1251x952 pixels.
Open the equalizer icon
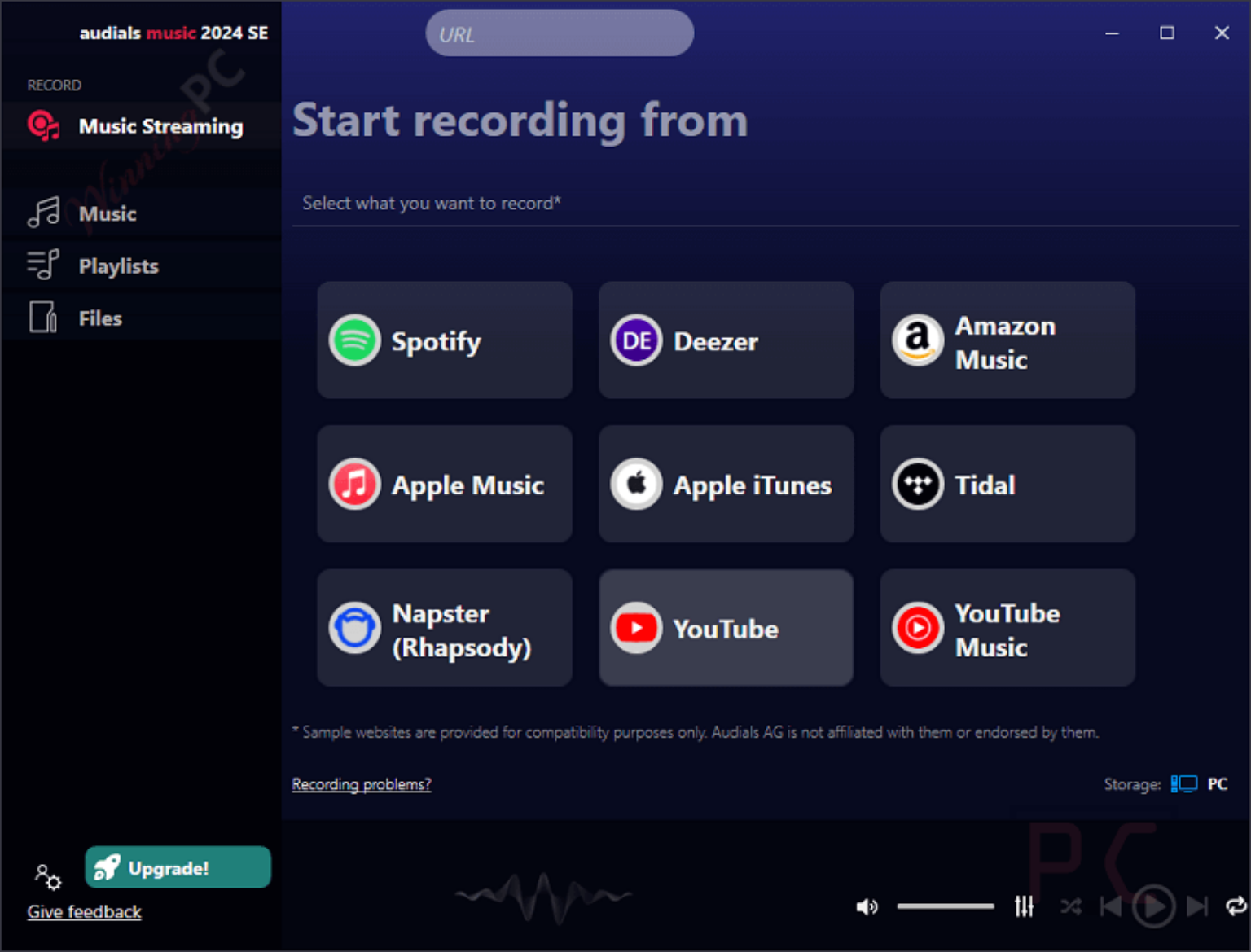[x=1024, y=906]
